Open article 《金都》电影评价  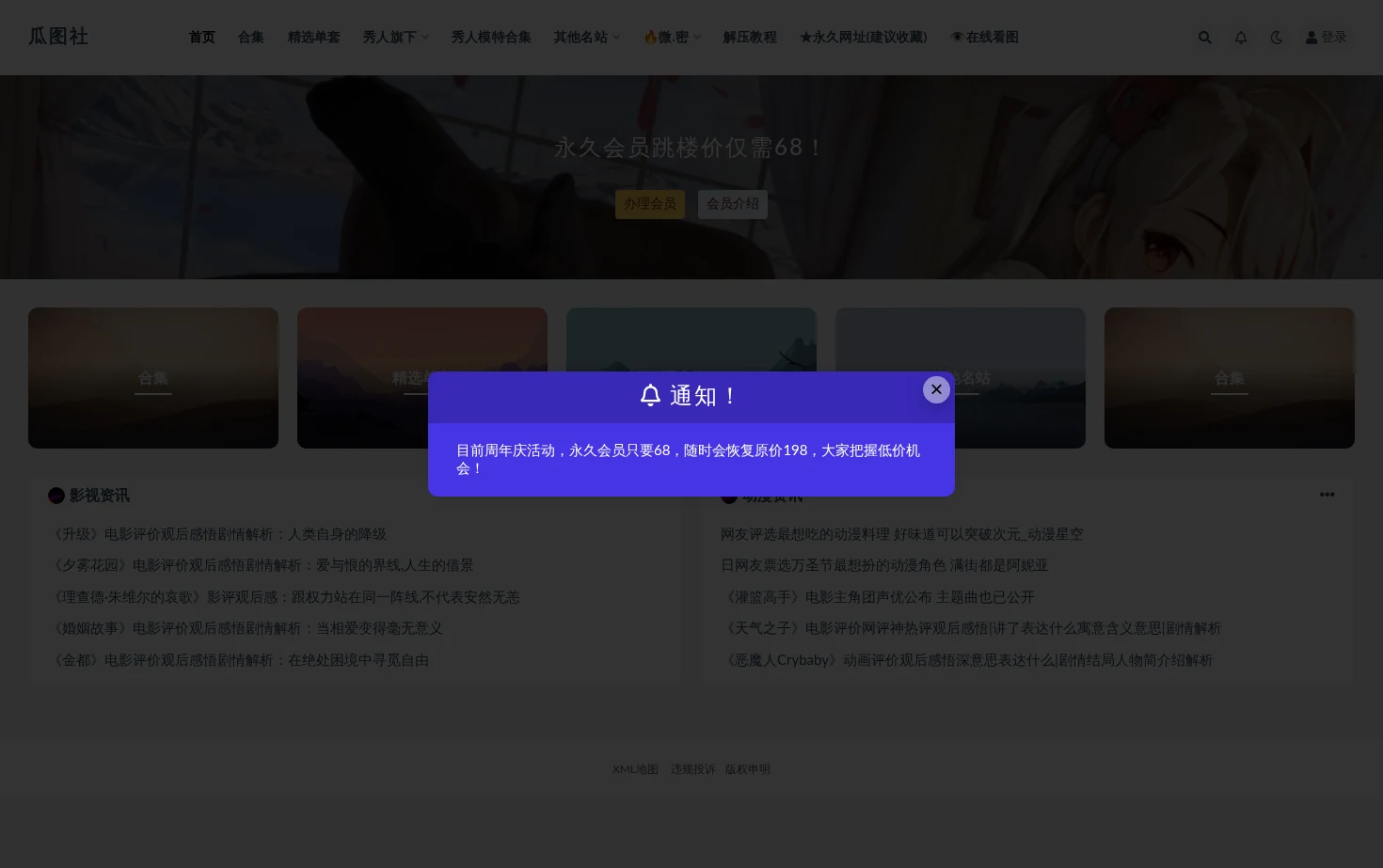point(239,660)
